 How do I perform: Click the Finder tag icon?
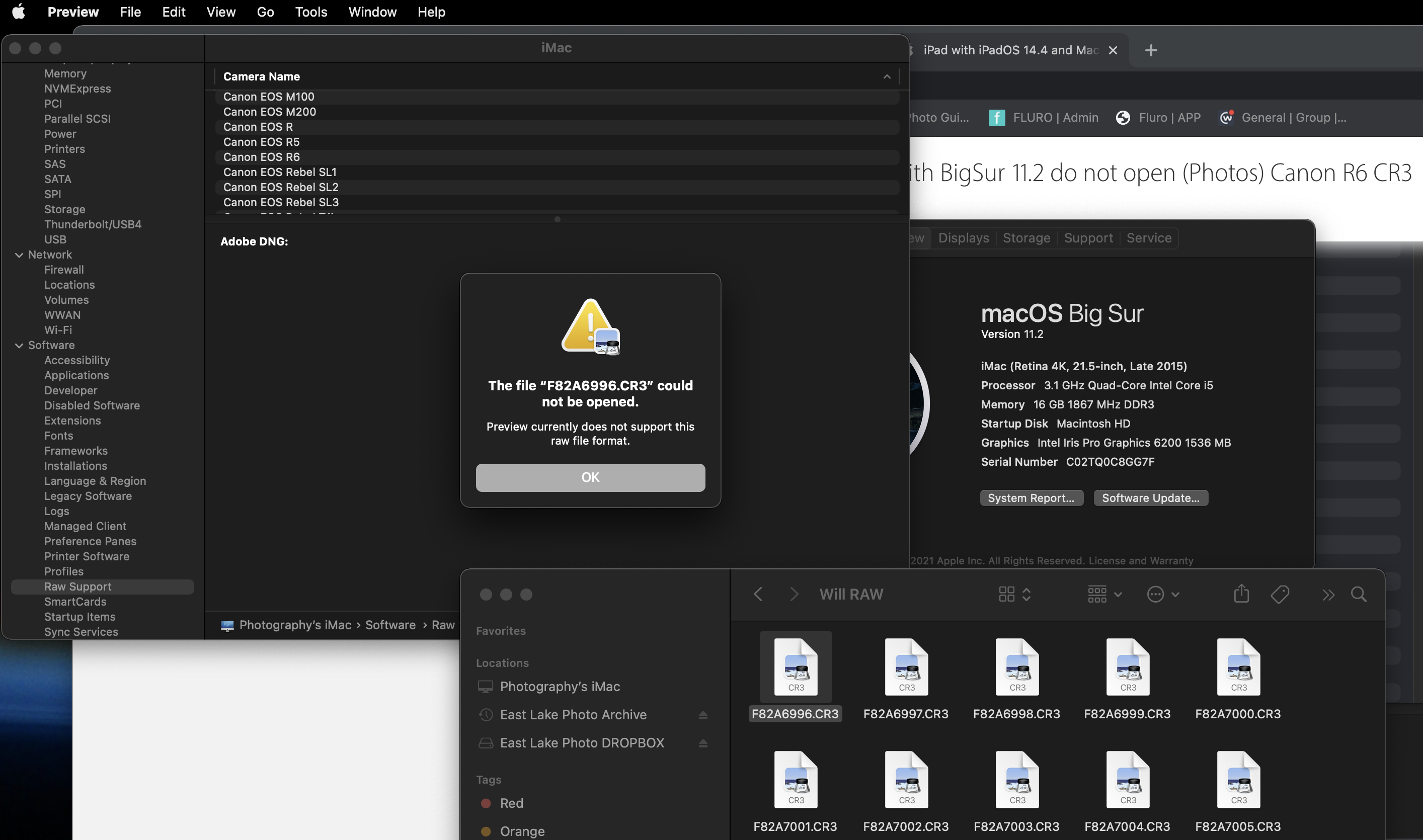[x=1280, y=594]
